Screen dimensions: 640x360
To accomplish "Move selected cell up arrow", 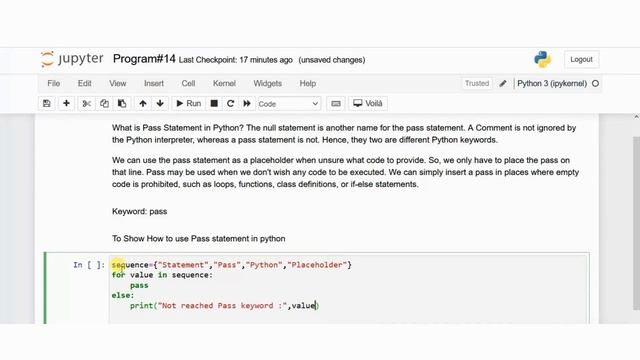I will [142, 104].
